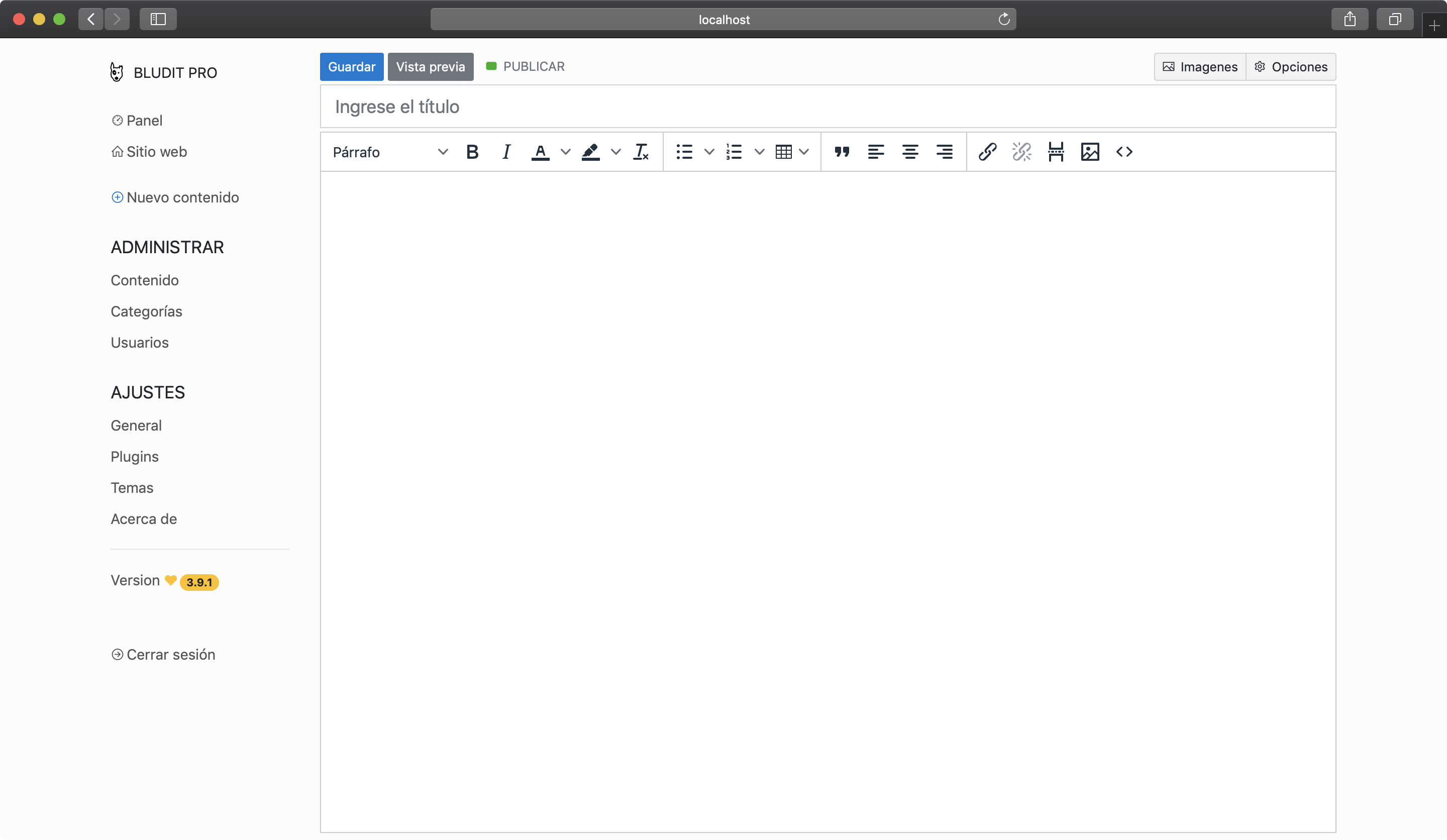Go to Categorías in sidebar
The width and height of the screenshot is (1447, 840).
(x=146, y=311)
